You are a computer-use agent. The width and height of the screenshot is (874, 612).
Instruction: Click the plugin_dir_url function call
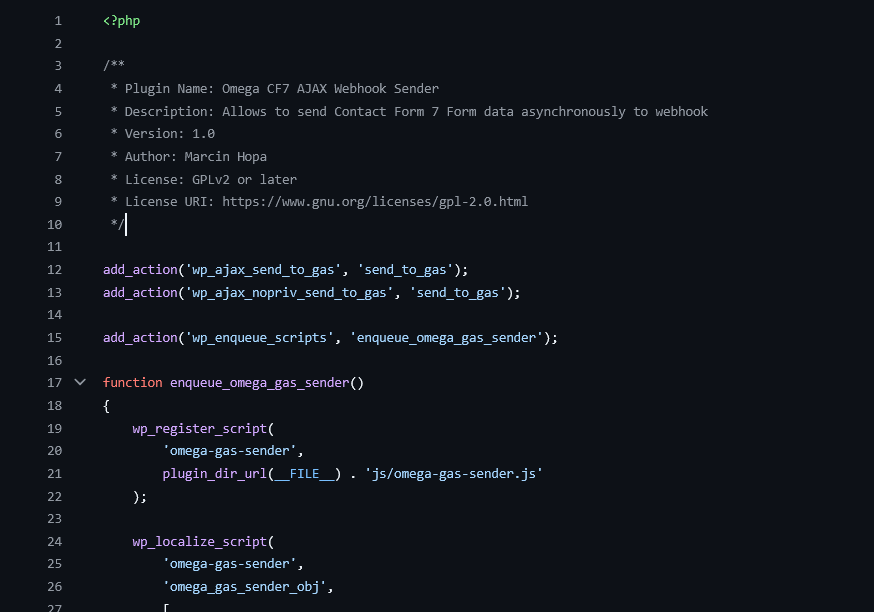[213, 473]
